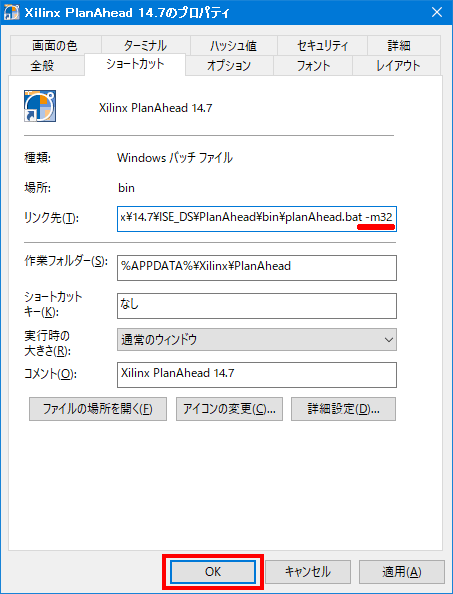Go to the セキュリティ tab
The width and height of the screenshot is (453, 594).
(322, 46)
